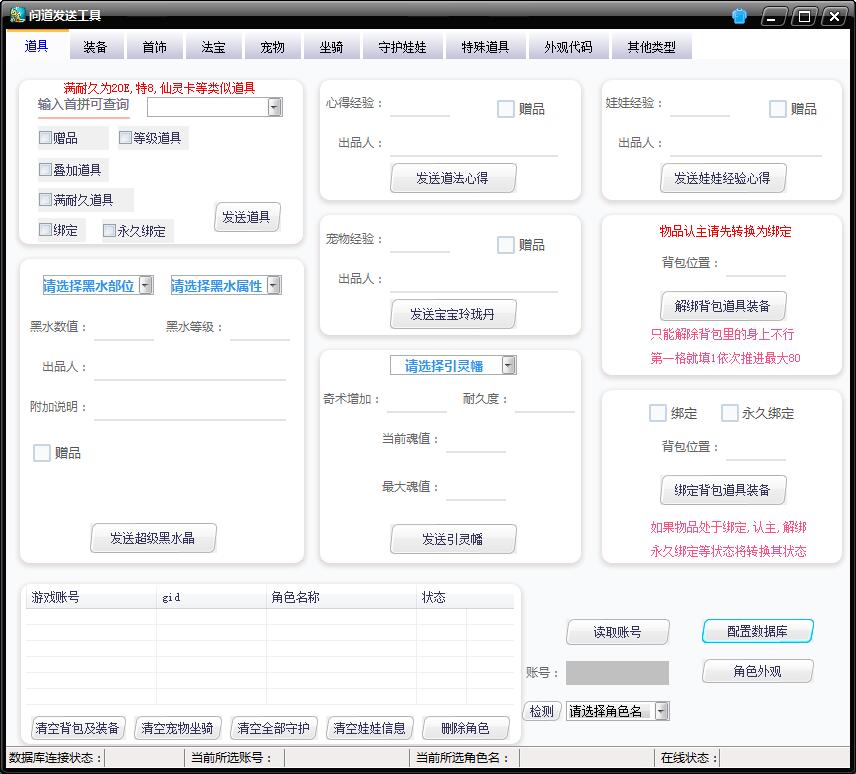
Task: Click the 清空全部守护 button
Action: click(x=274, y=728)
